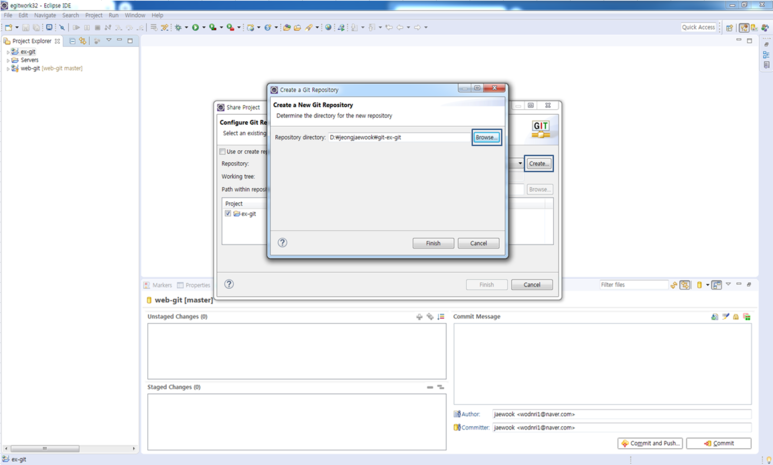Open the Run configurations dropdown arrow
The height and width of the screenshot is (465, 773).
pos(204,28)
